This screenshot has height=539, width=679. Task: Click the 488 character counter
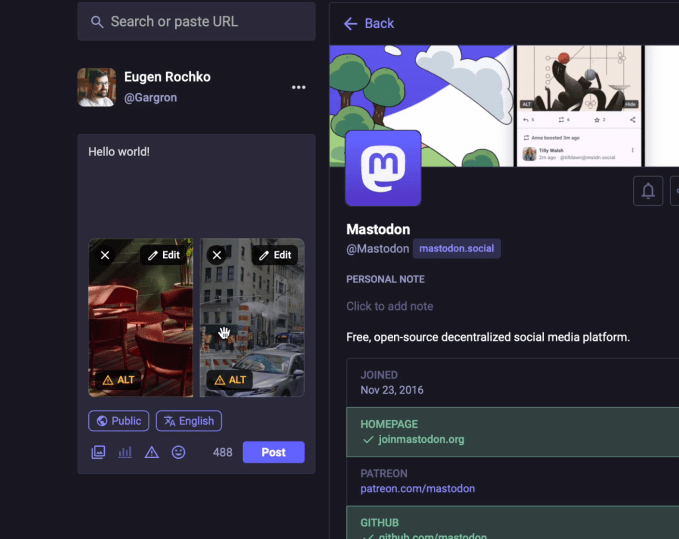[223, 452]
